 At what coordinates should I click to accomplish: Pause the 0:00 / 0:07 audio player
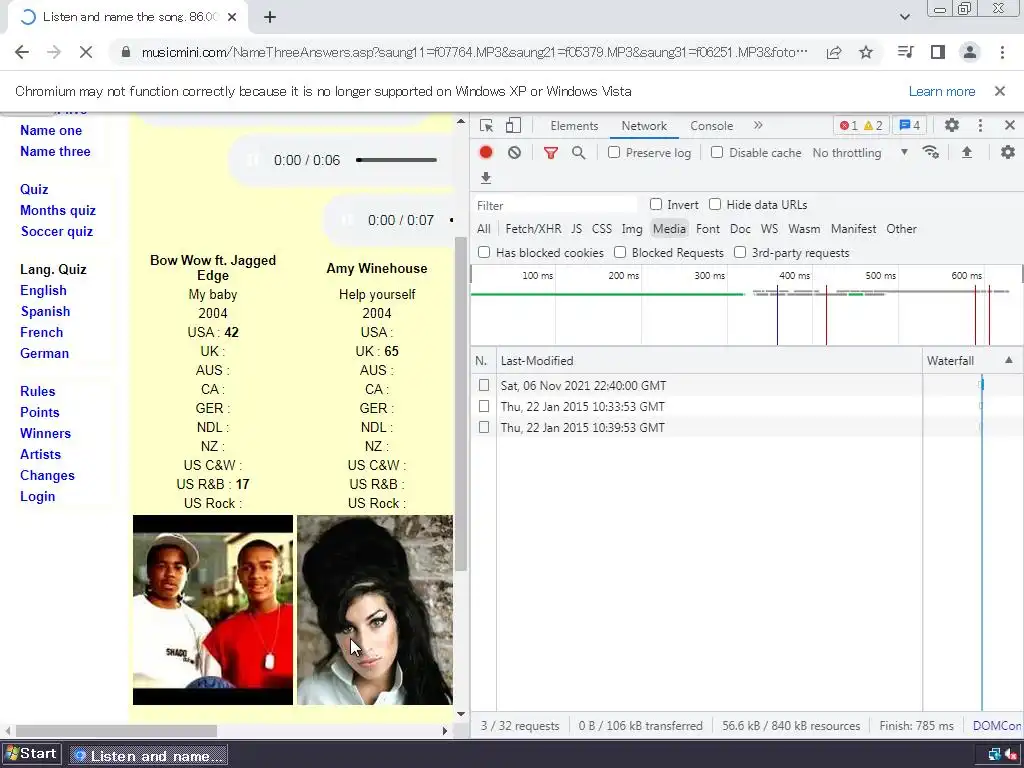click(347, 220)
